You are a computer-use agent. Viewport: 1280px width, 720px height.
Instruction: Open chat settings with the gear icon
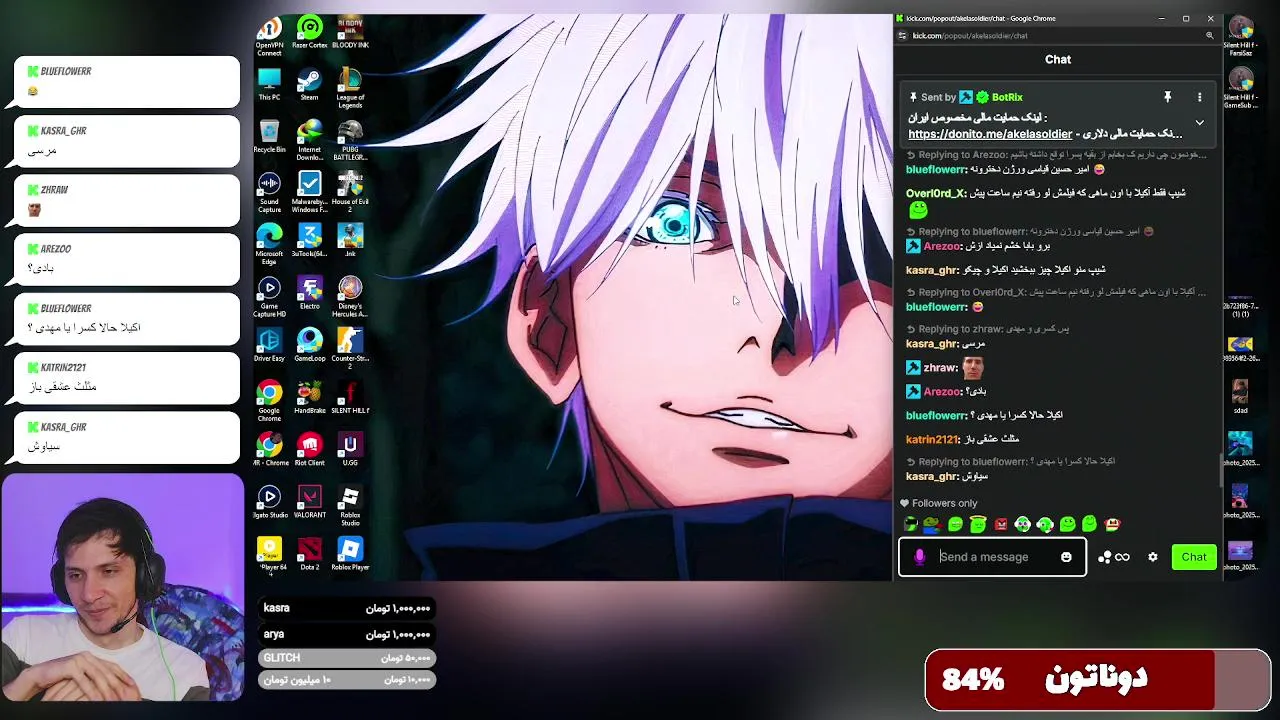click(x=1152, y=557)
